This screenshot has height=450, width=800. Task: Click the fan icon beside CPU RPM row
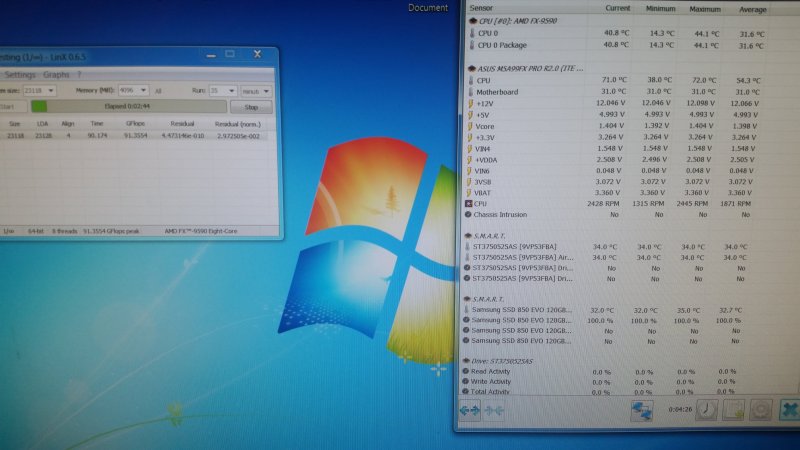click(x=468, y=204)
